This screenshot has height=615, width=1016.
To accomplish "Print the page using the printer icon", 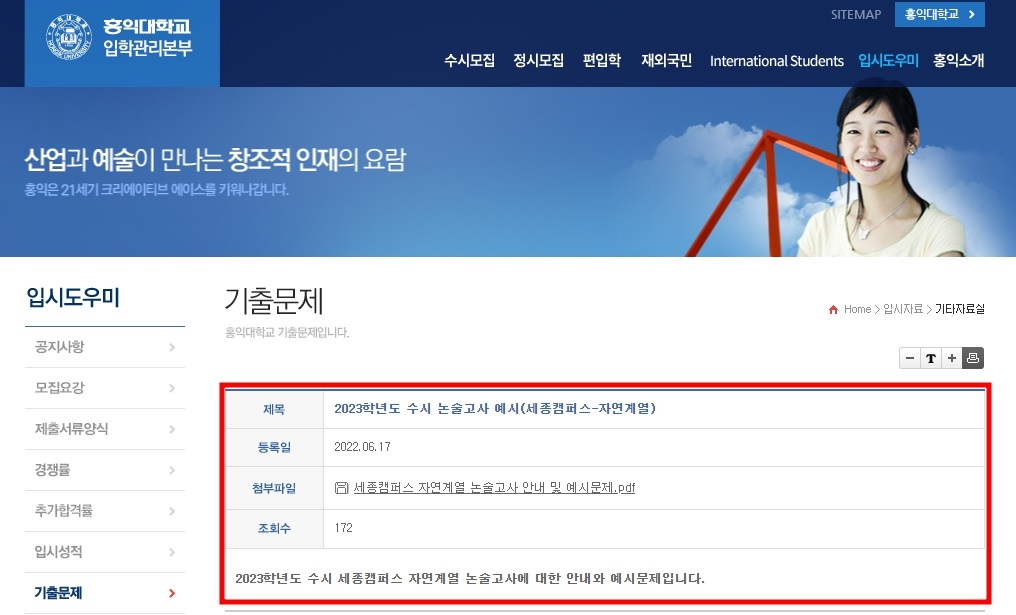I will click(973, 358).
